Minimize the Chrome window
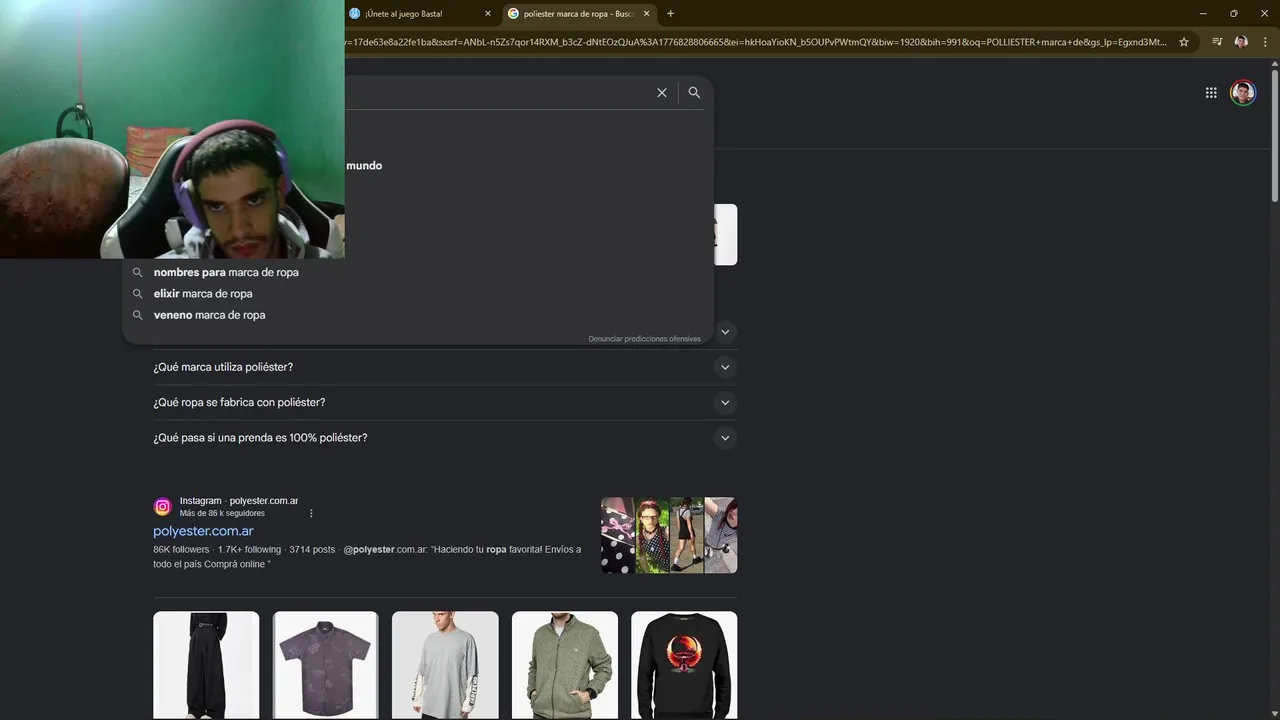The width and height of the screenshot is (1280, 720). coord(1204,13)
